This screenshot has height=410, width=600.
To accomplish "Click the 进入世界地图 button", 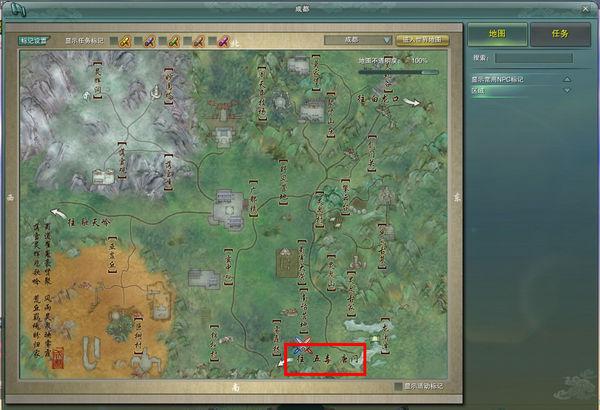I will click(423, 41).
